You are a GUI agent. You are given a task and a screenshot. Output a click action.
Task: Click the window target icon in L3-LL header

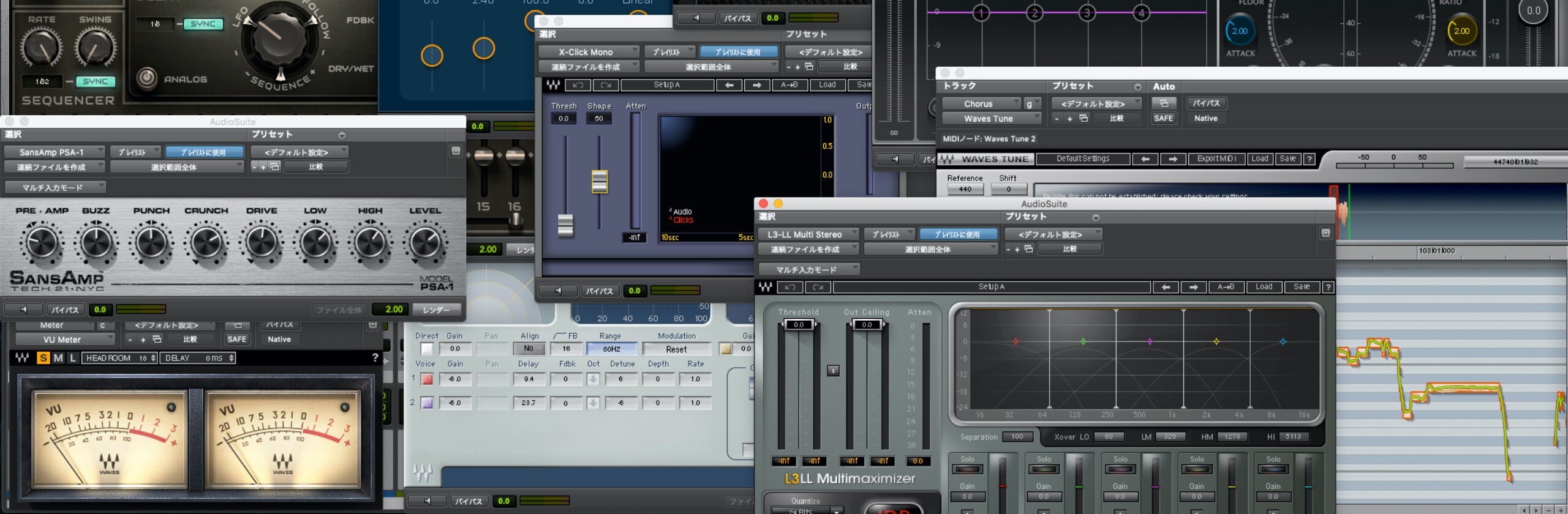pos(1325,233)
